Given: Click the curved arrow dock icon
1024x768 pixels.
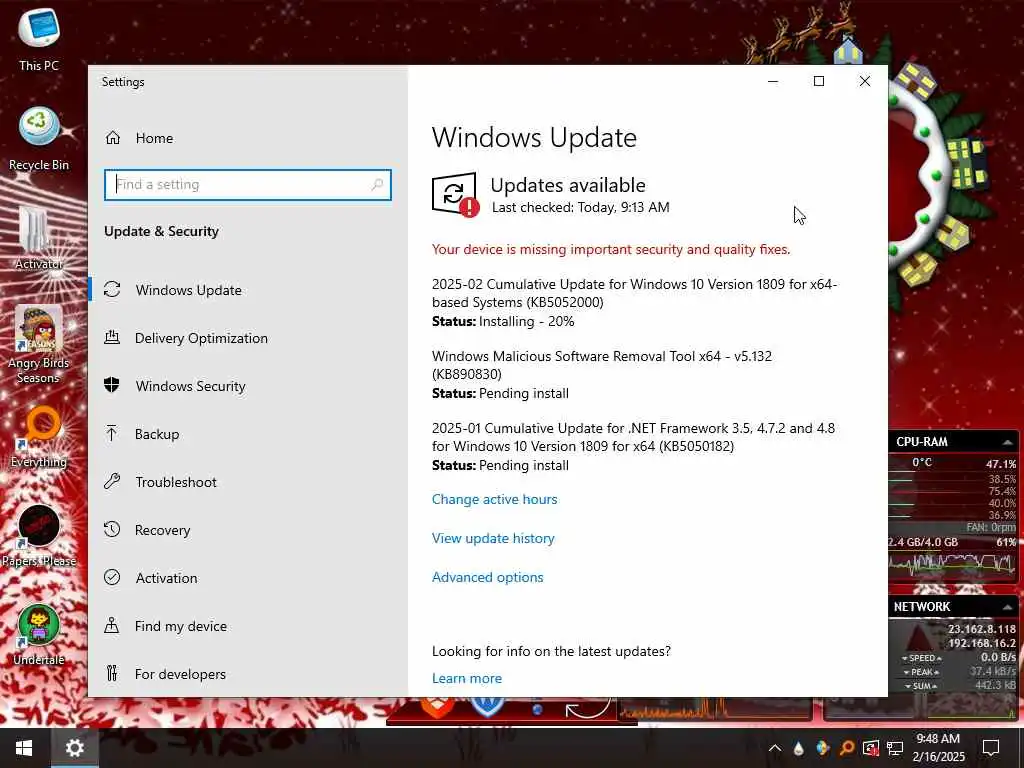Looking at the screenshot, I should [x=588, y=709].
